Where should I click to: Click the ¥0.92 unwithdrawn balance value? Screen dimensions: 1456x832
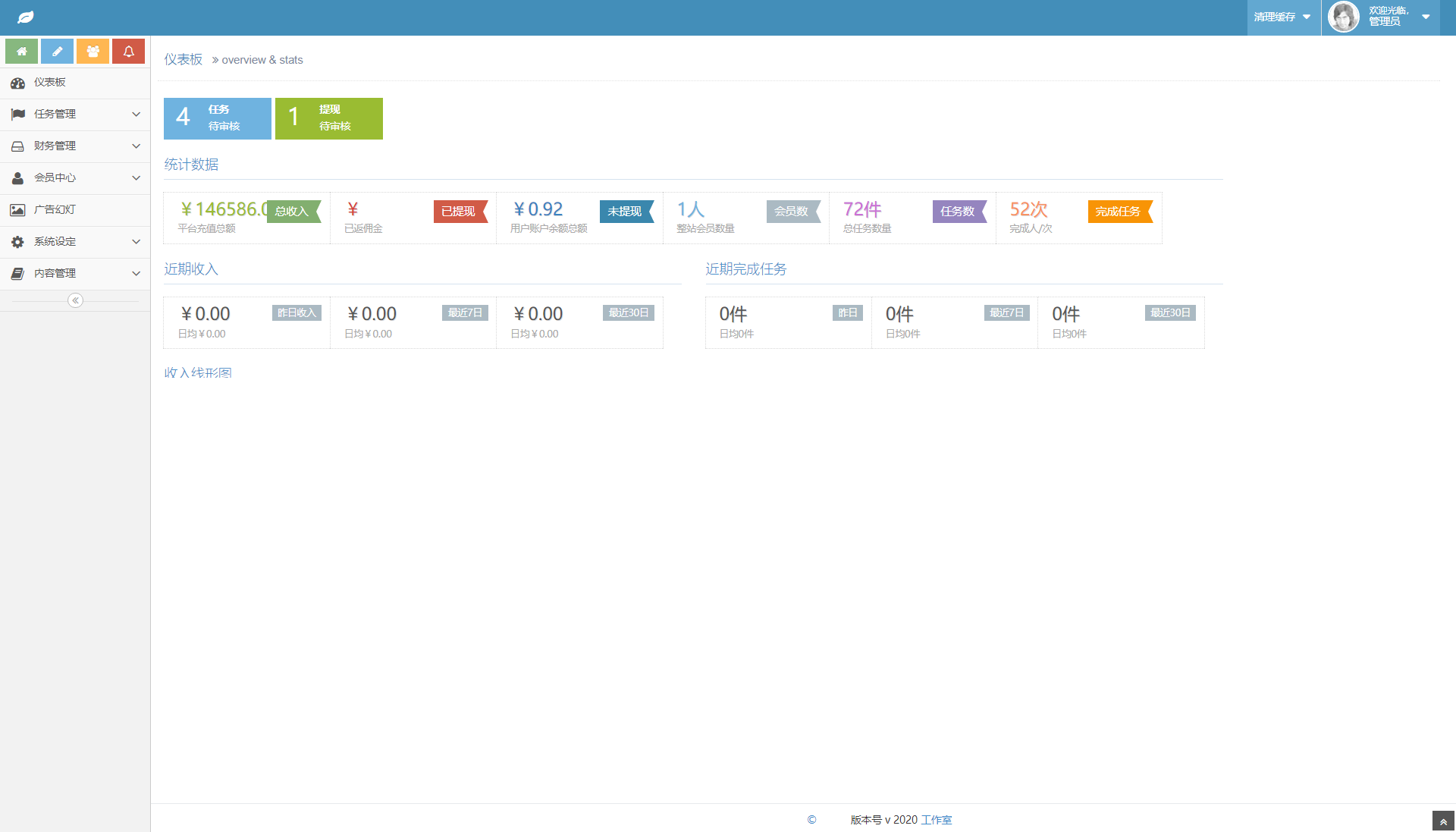[538, 209]
